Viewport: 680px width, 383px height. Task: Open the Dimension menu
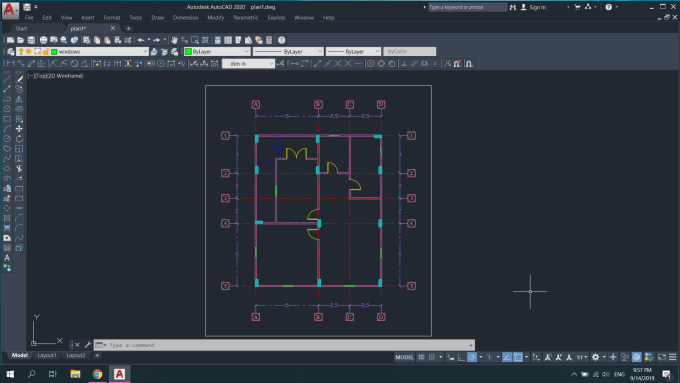coord(185,18)
